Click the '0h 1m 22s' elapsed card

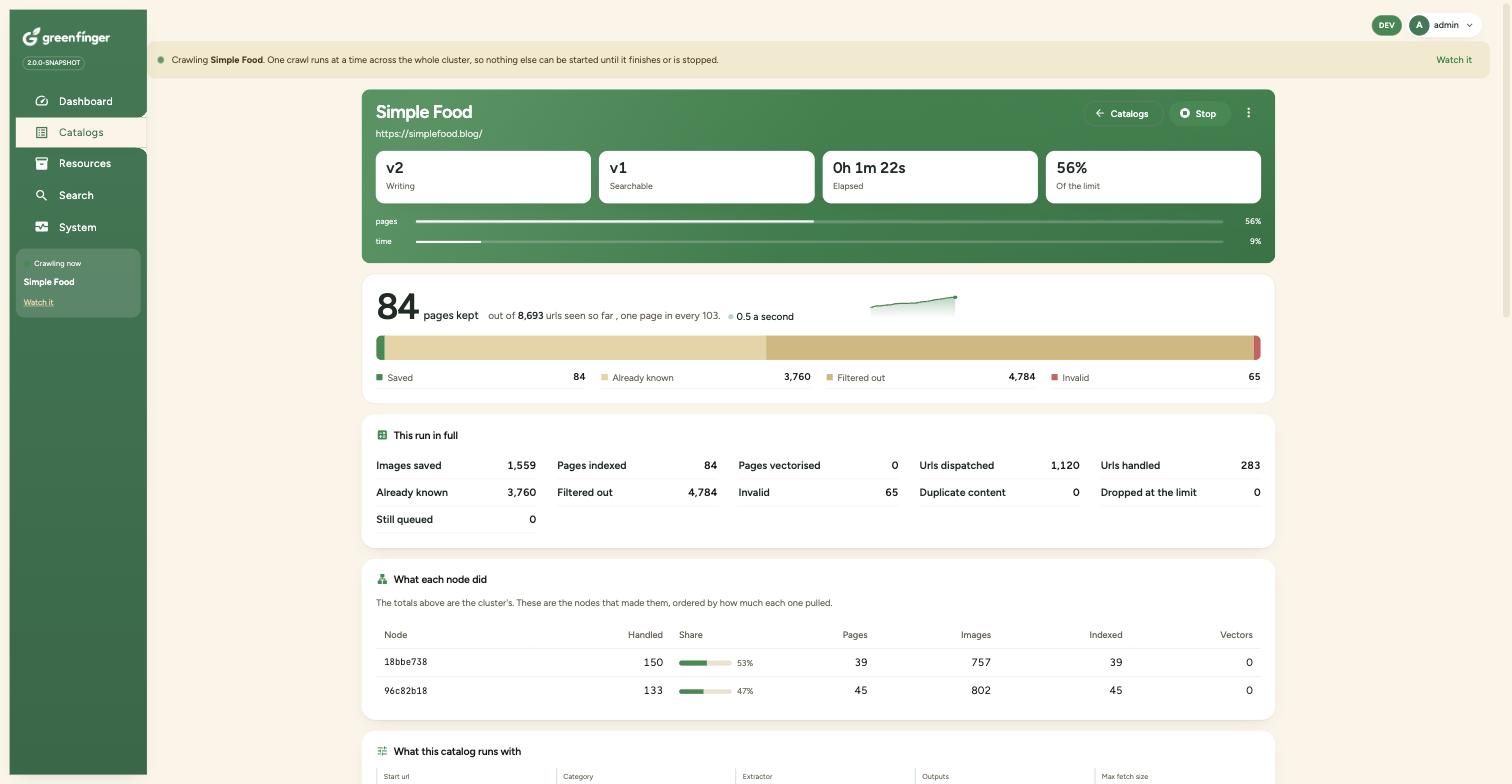pos(930,177)
